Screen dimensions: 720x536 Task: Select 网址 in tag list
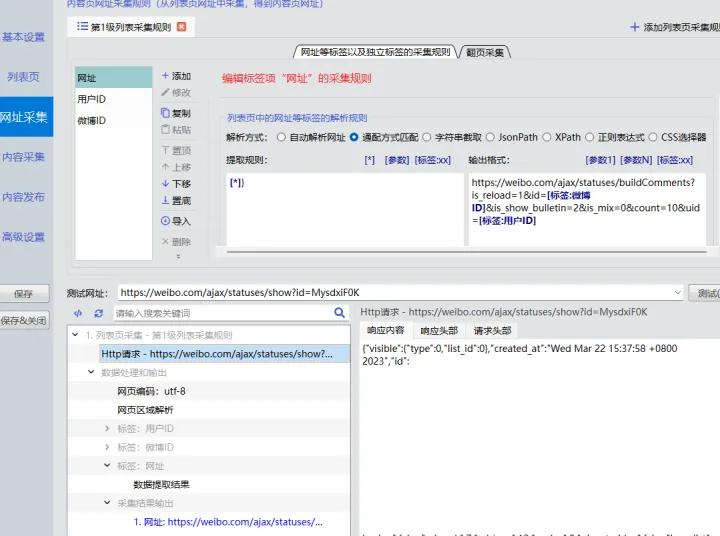click(113, 78)
